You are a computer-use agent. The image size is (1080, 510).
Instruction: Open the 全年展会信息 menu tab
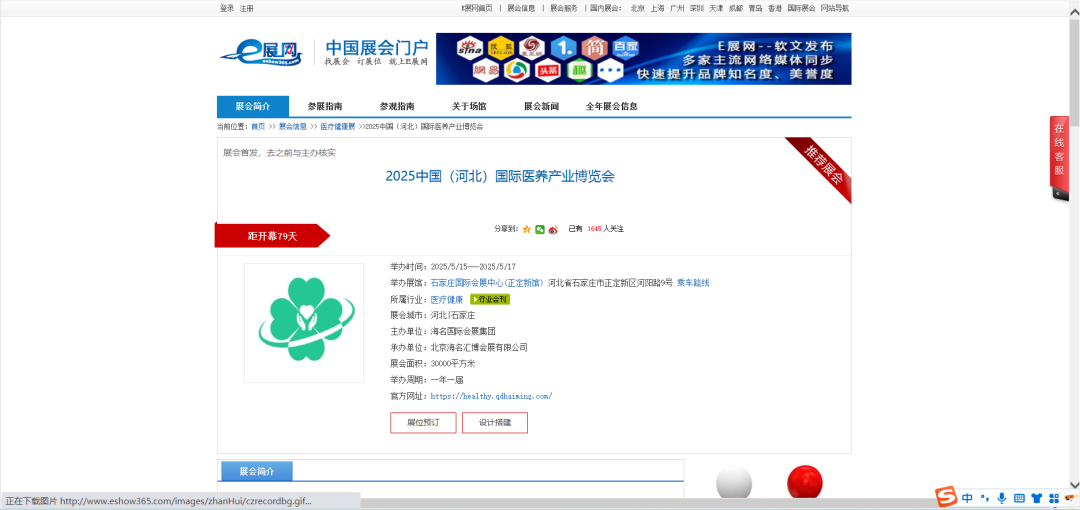coord(612,107)
